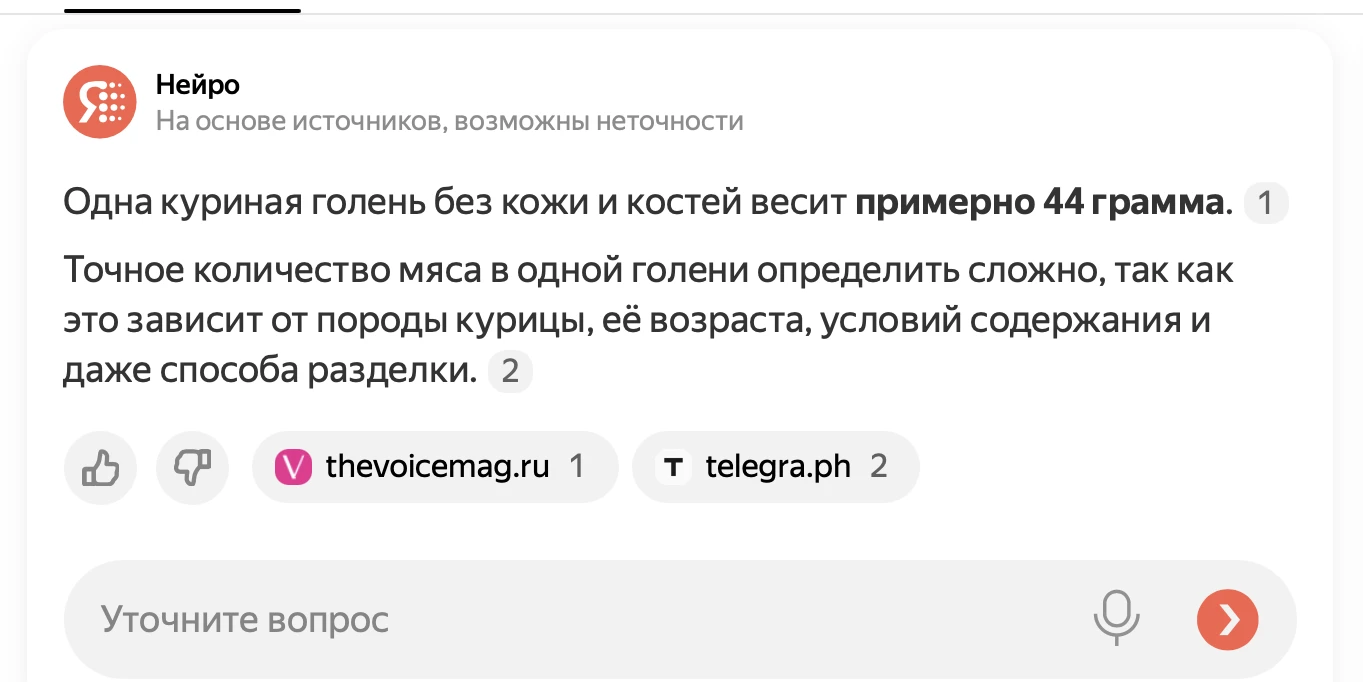The image size is (1363, 682).
Task: Select the active tab underline at top
Action: click(x=183, y=10)
